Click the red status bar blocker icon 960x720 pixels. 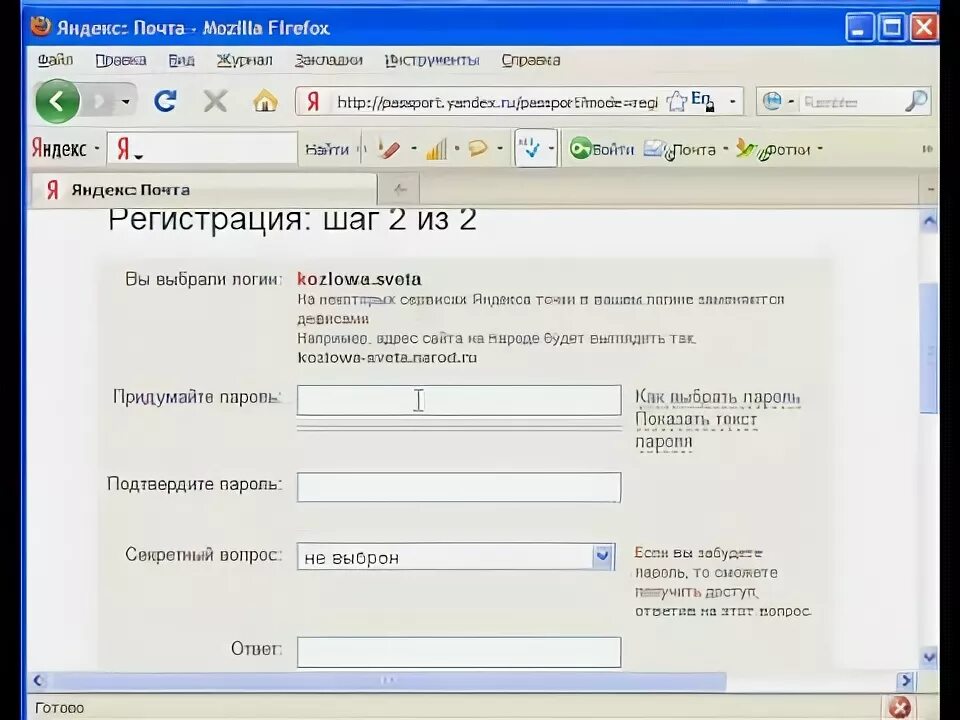coord(899,708)
